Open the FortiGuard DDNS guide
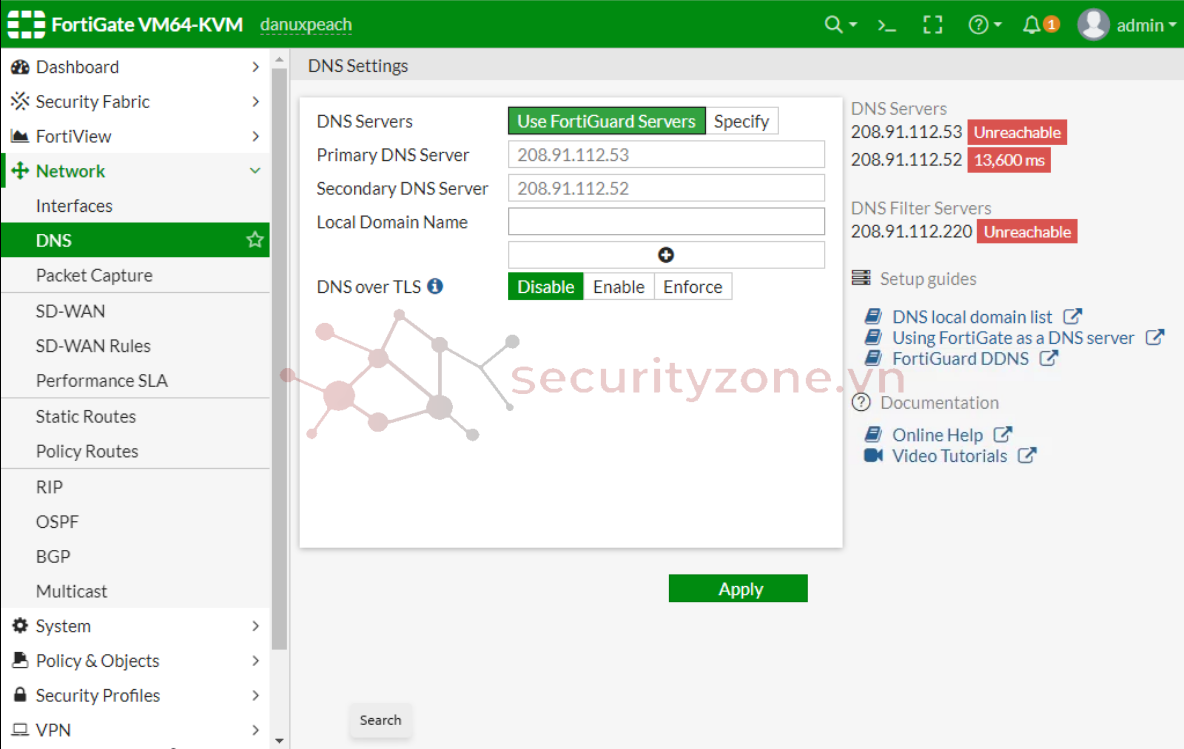The image size is (1184, 749). 960,359
